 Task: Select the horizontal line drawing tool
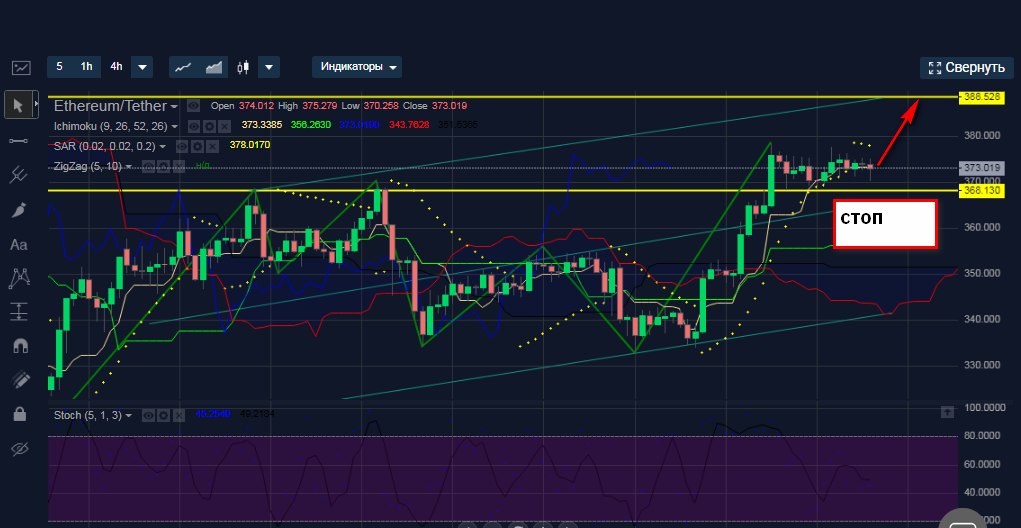pos(18,141)
